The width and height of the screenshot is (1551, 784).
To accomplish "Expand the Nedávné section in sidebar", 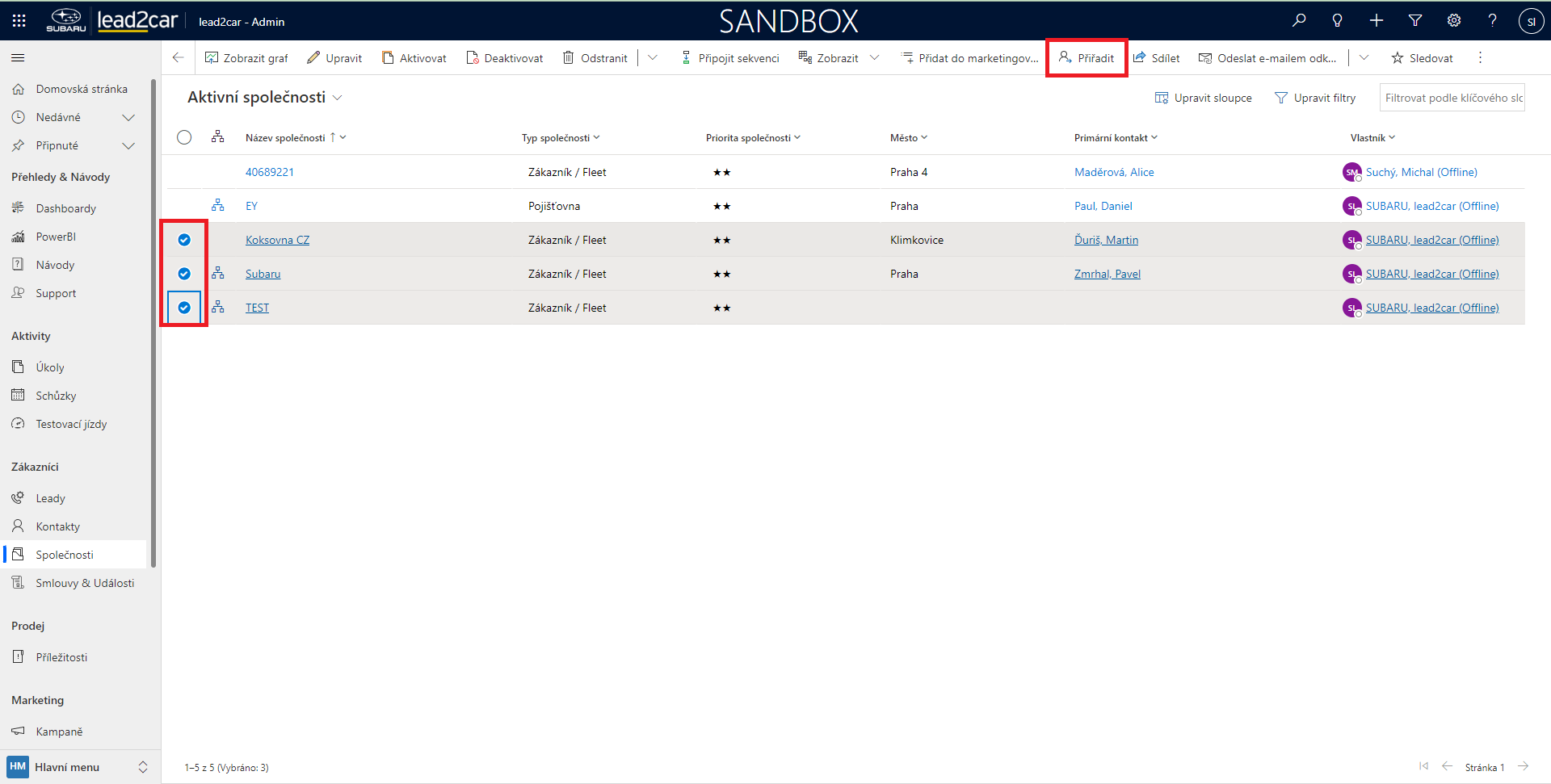I will coord(128,117).
